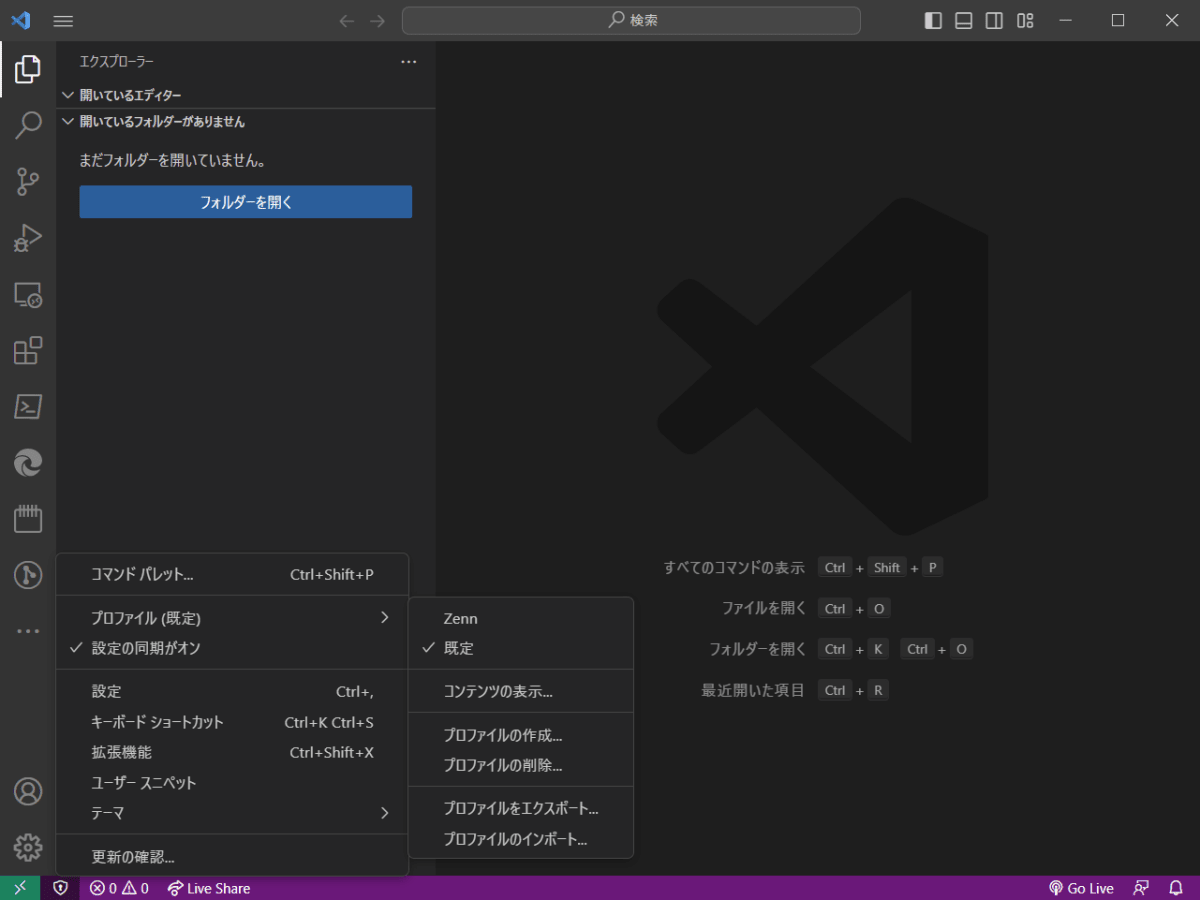Open errors and warnings count in status bar
This screenshot has width=1200, height=900.
[119, 888]
